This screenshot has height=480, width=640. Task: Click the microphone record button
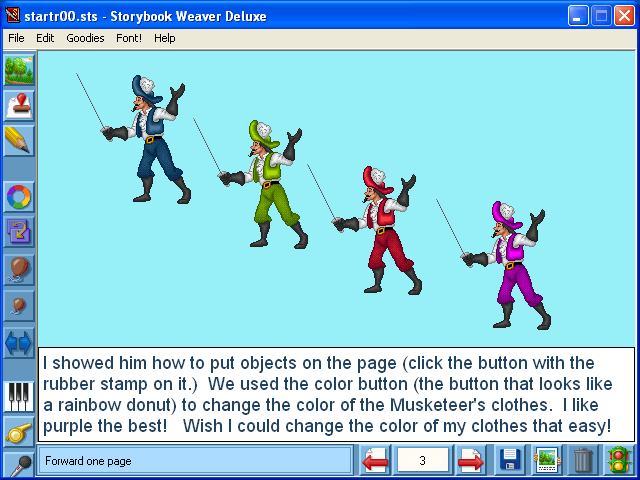pyautogui.click(x=19, y=465)
